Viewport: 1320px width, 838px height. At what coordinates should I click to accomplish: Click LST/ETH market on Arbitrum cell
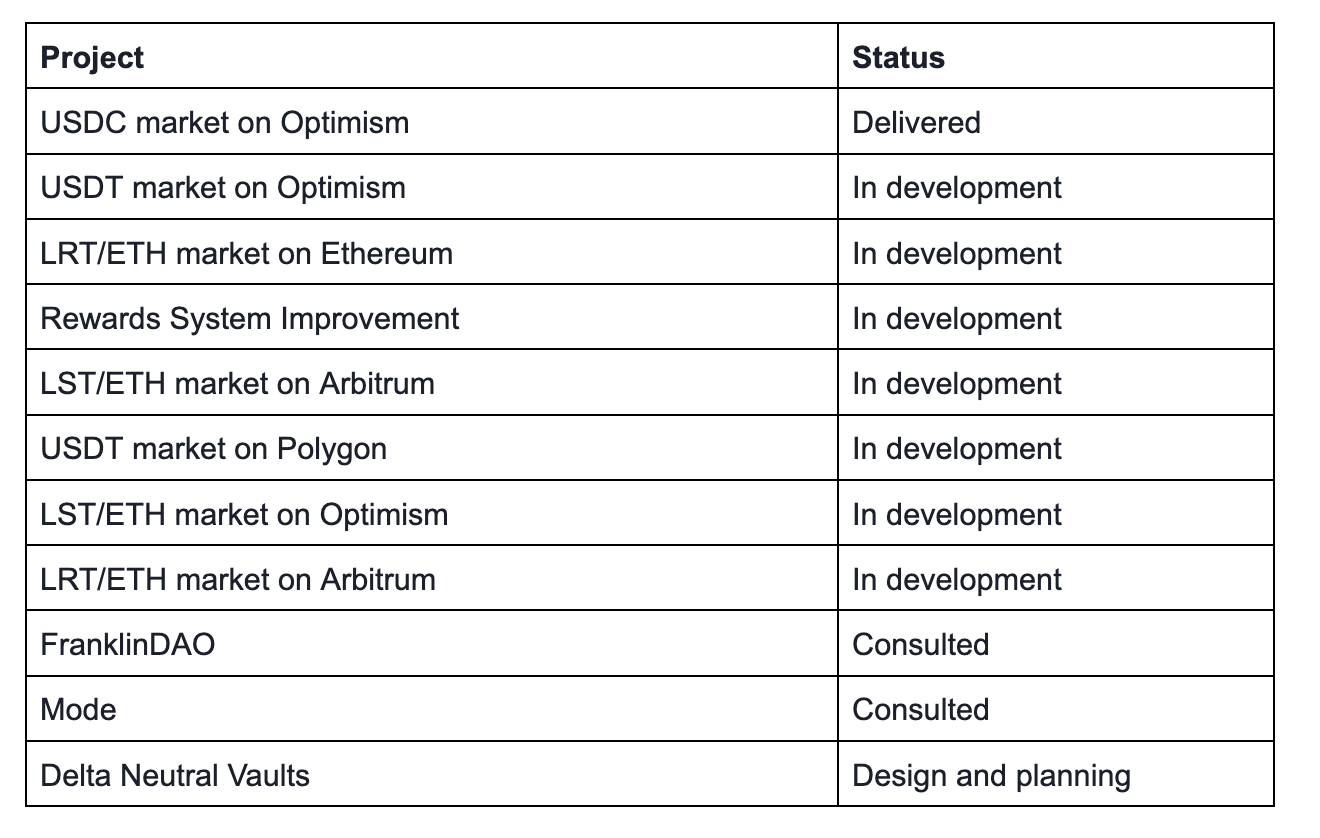[238, 384]
